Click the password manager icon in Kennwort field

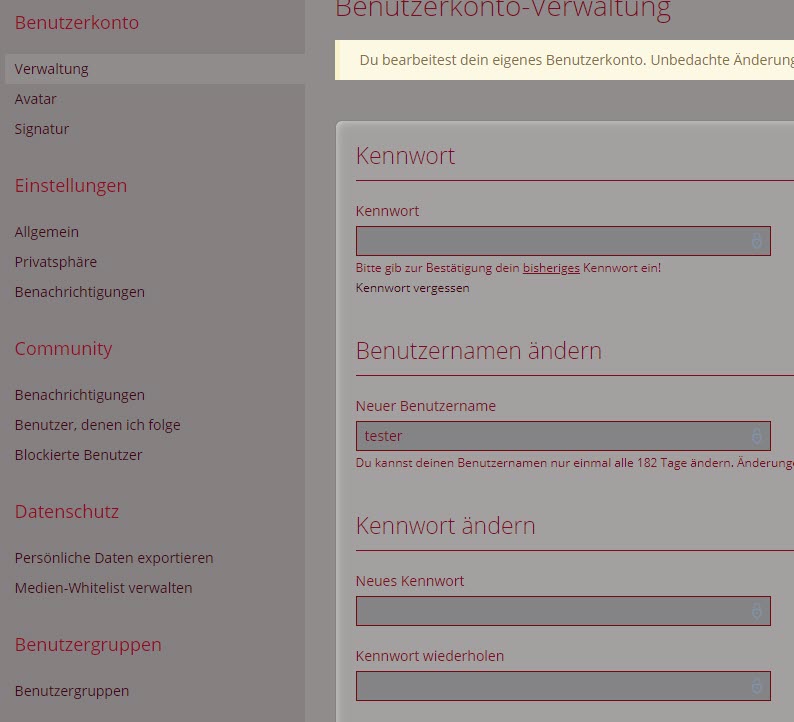757,241
